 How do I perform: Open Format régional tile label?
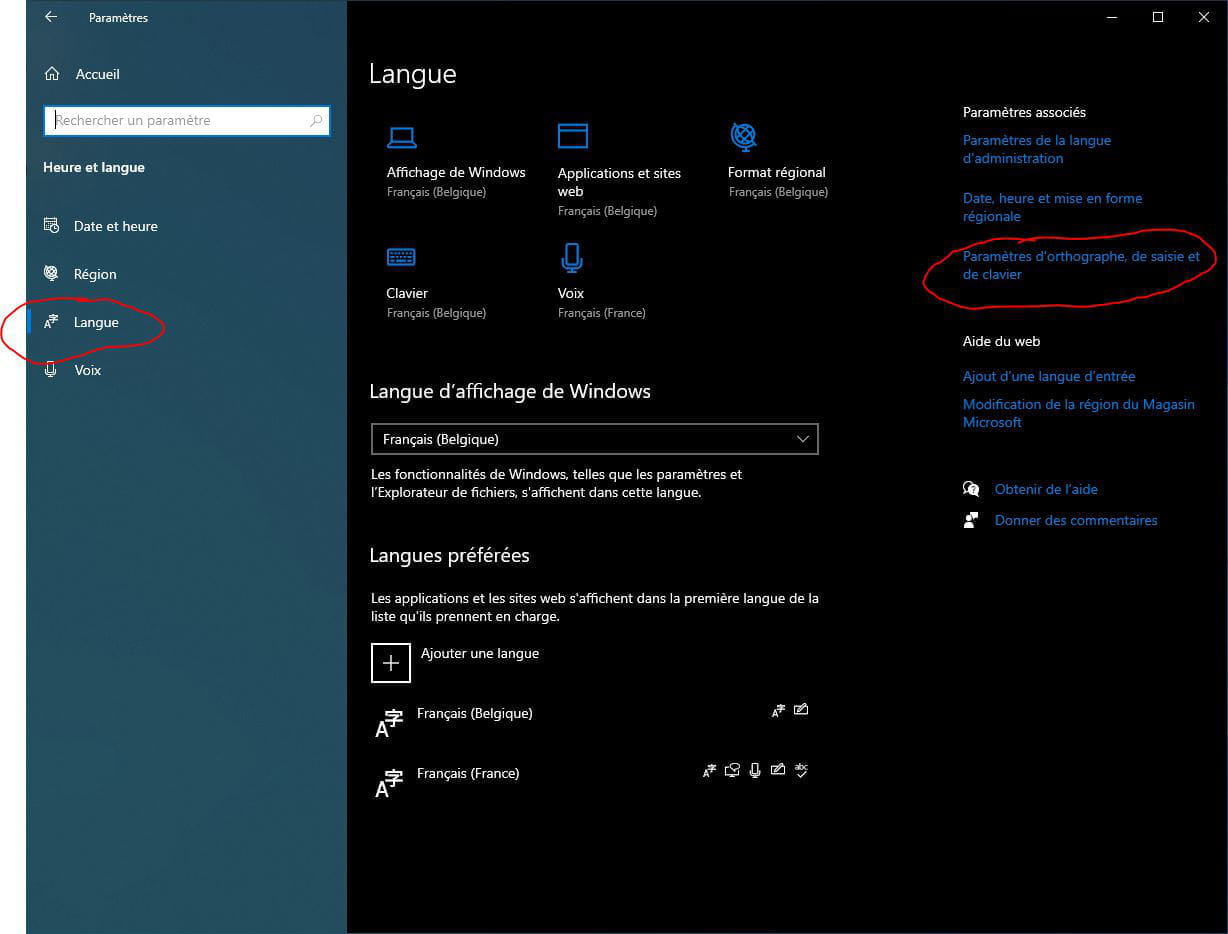tap(777, 172)
